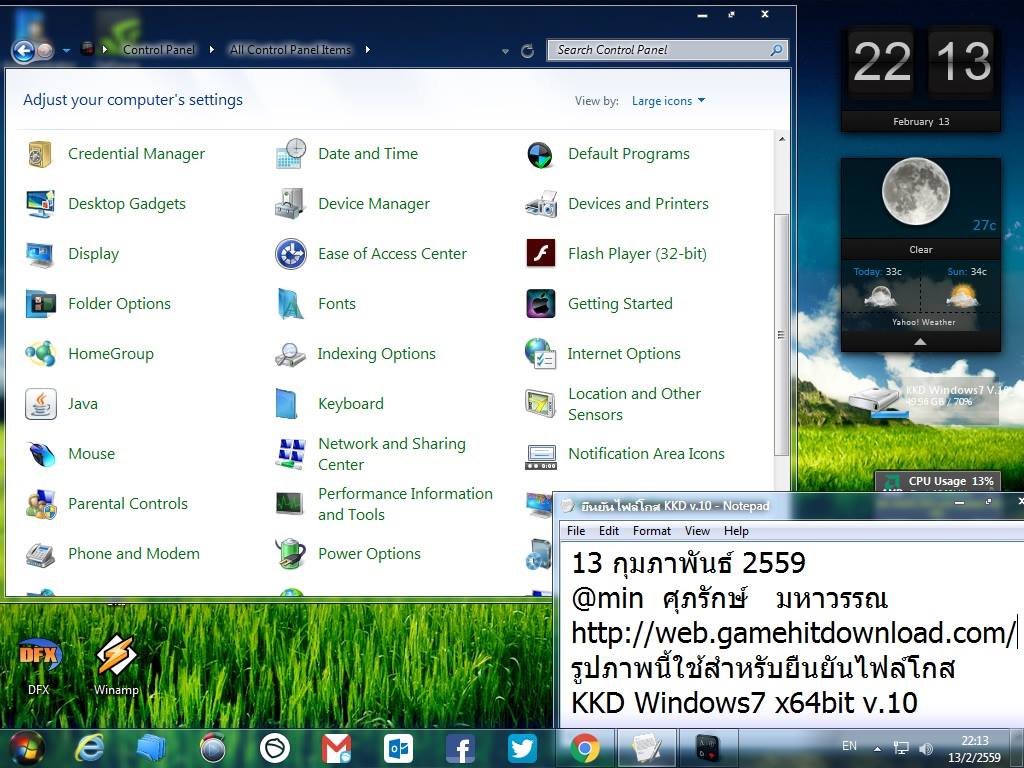
Task: Open the volume speaker tray icon
Action: point(926,749)
